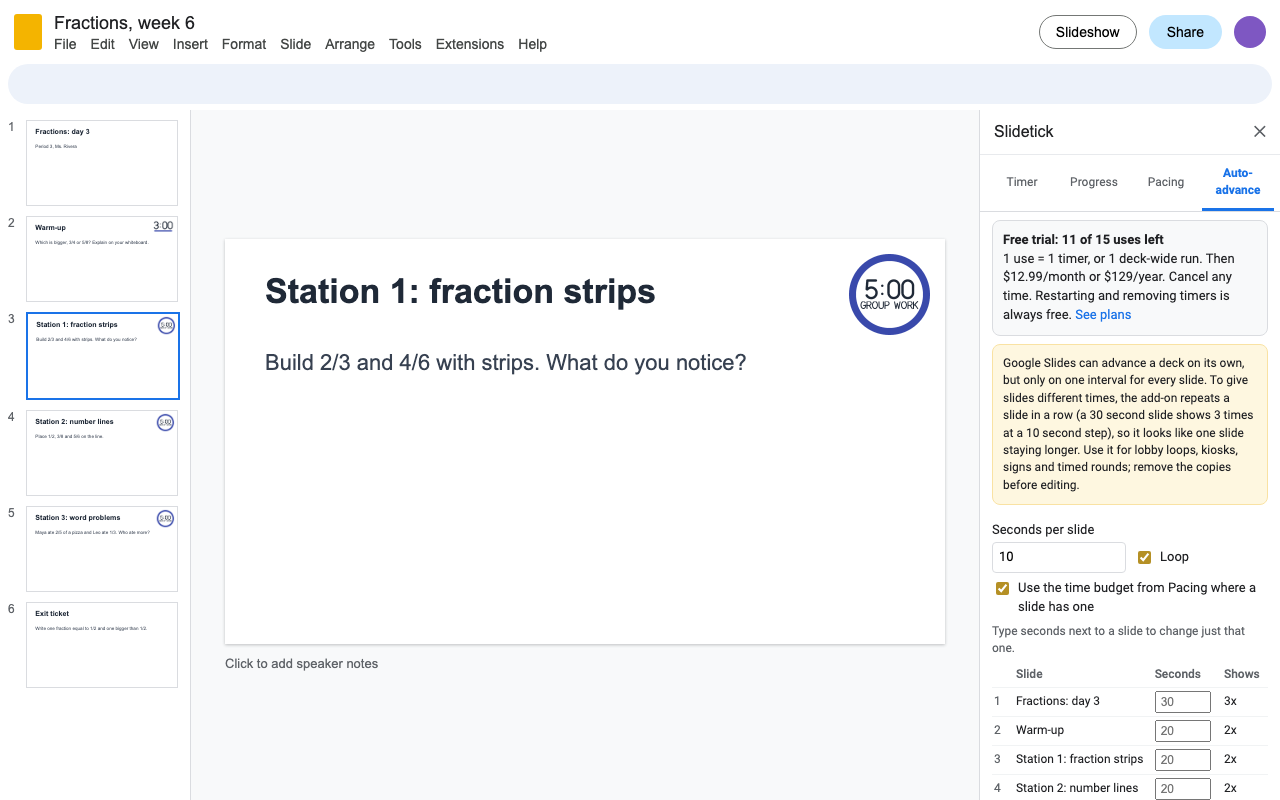Switch to the Progress tab

[1094, 182]
